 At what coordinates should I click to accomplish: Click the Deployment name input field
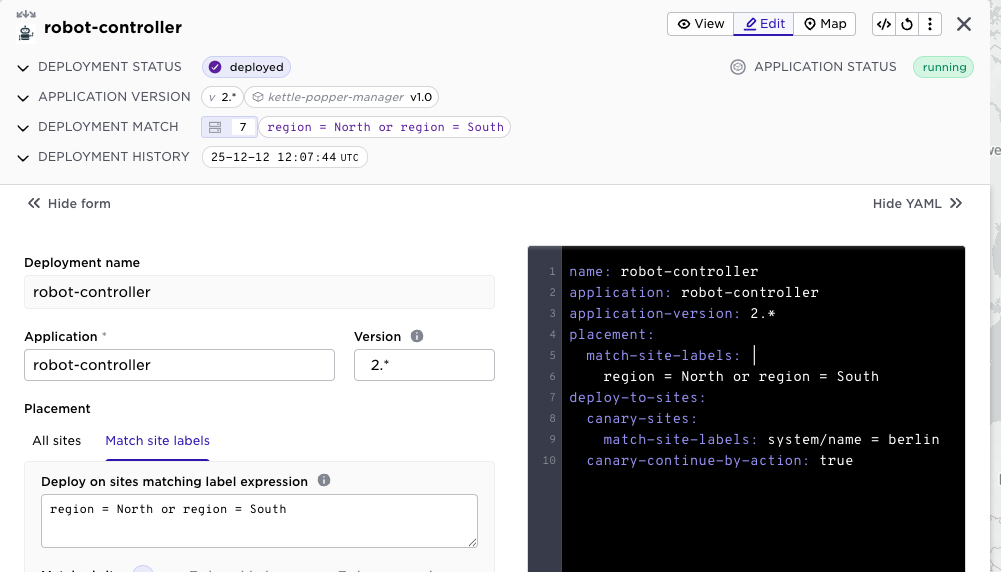[259, 292]
